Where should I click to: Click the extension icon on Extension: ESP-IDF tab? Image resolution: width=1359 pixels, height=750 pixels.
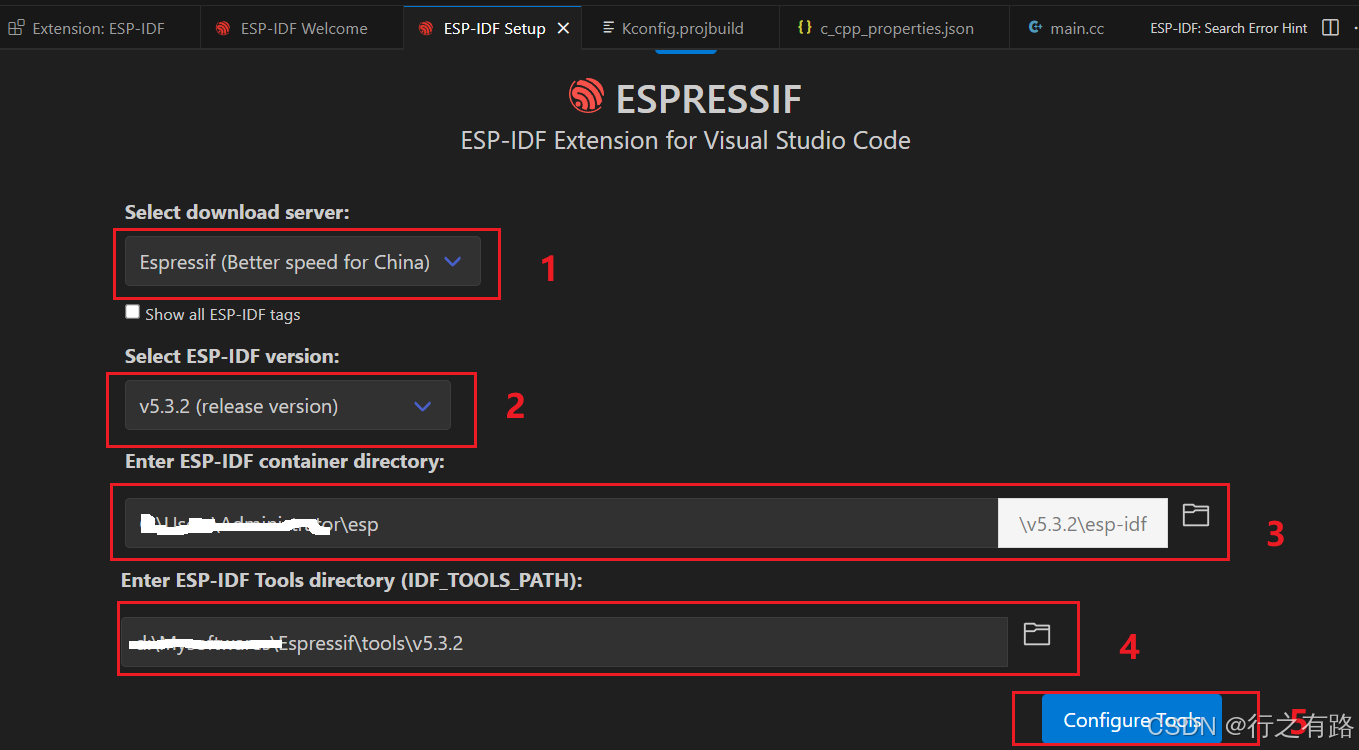(16, 28)
